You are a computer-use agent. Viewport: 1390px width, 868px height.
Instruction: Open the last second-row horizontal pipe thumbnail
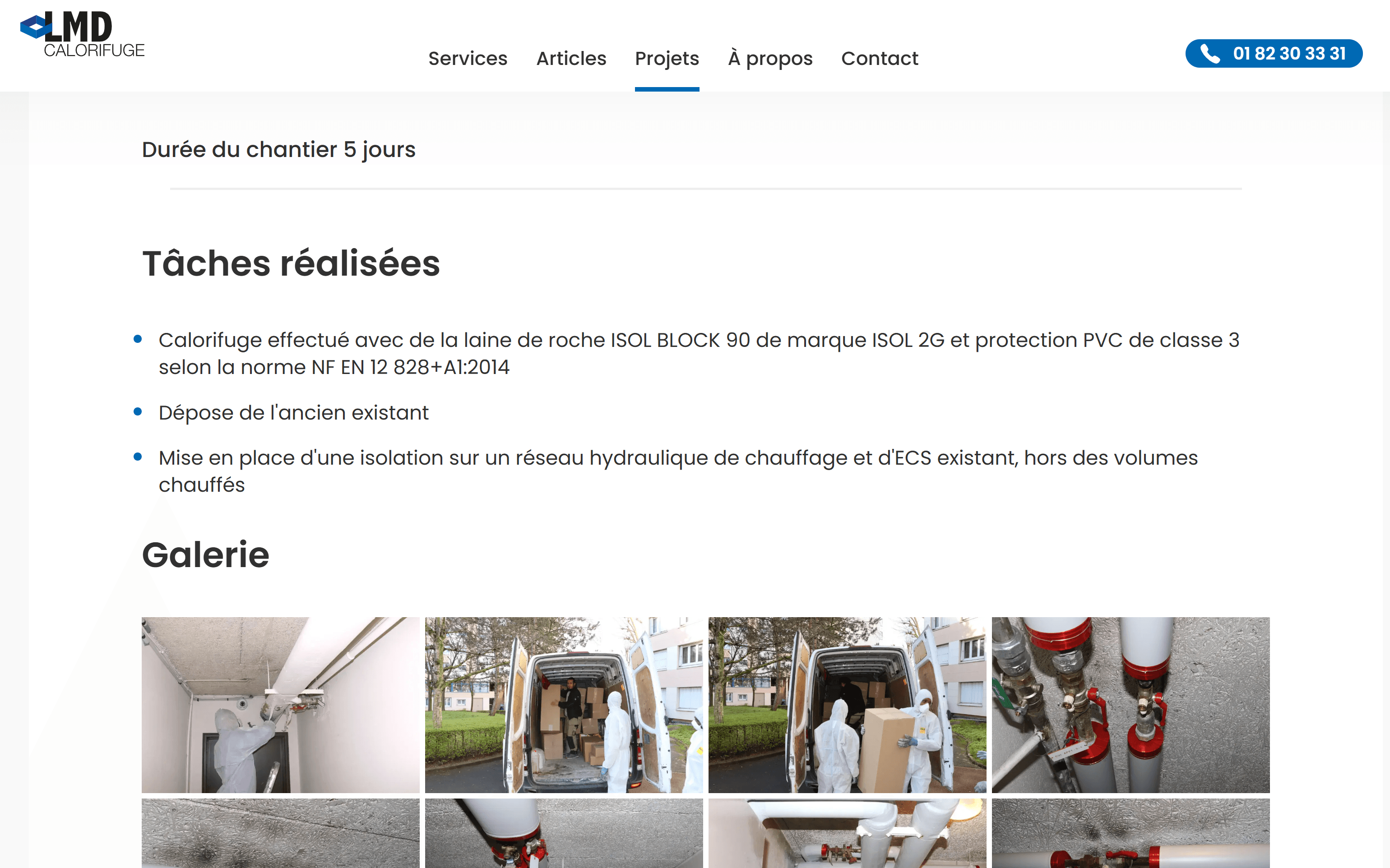point(1131,833)
